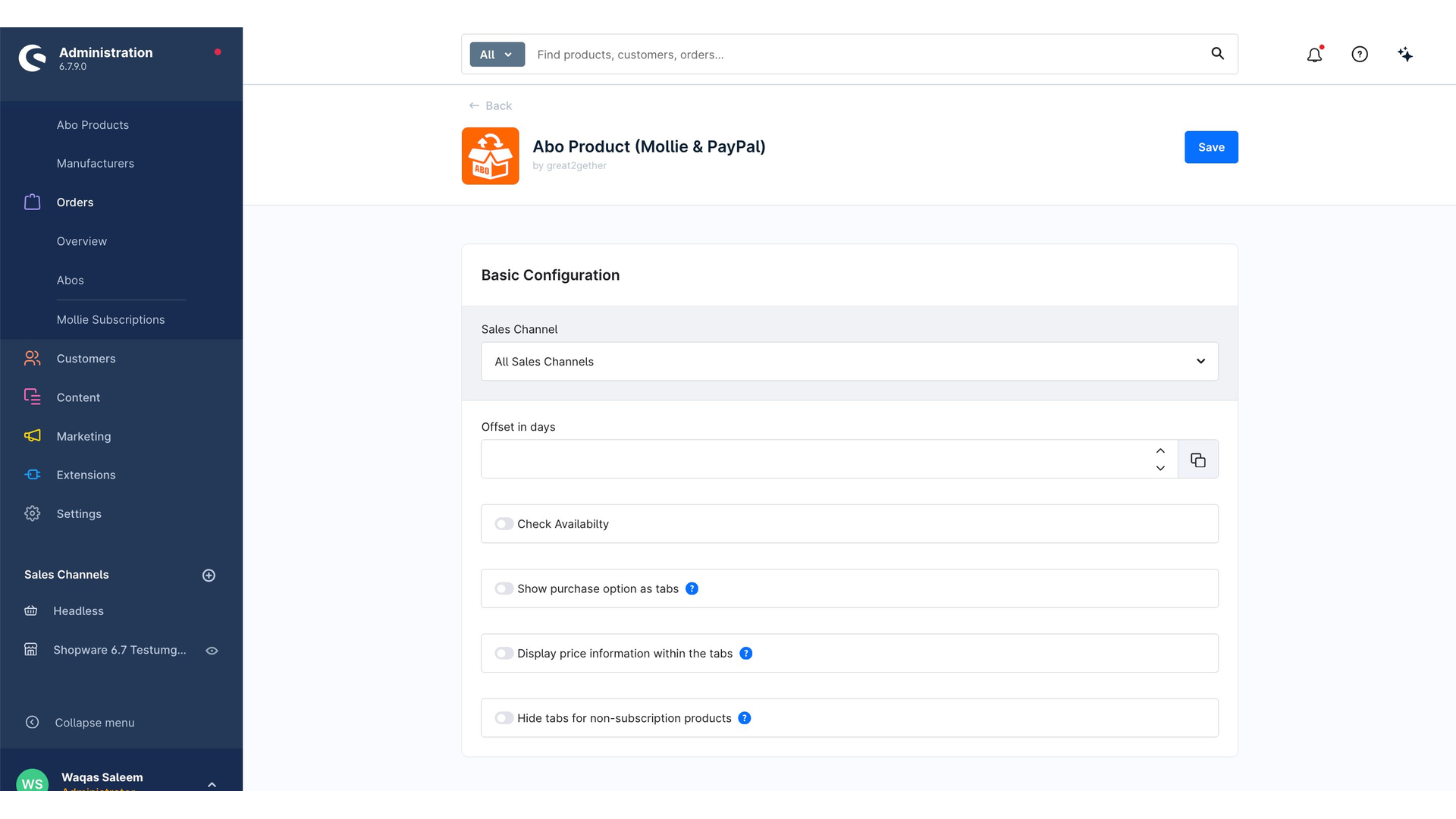Preview Shopware 6.7 storefront with eye icon
Screen dimensions: 1456x819
pos(212,651)
